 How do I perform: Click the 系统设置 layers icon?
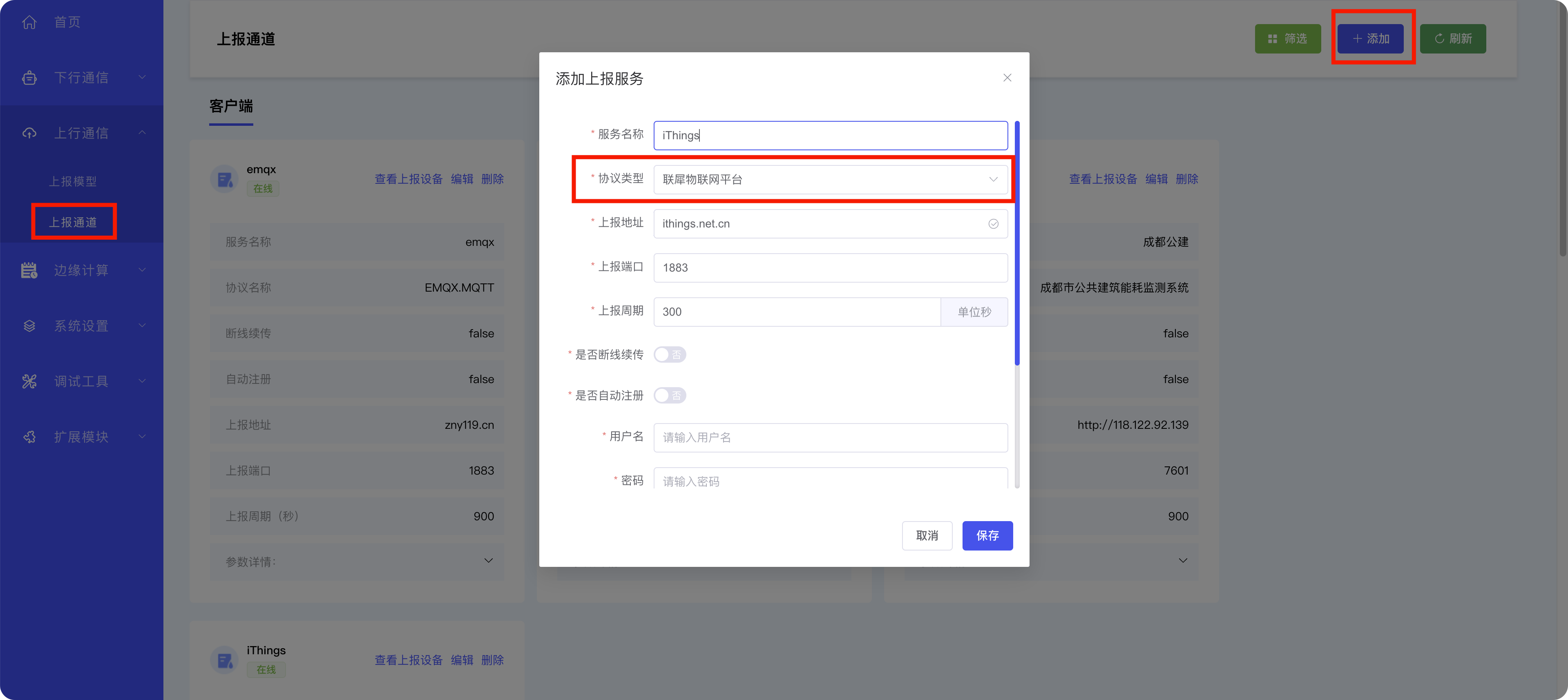(x=29, y=325)
